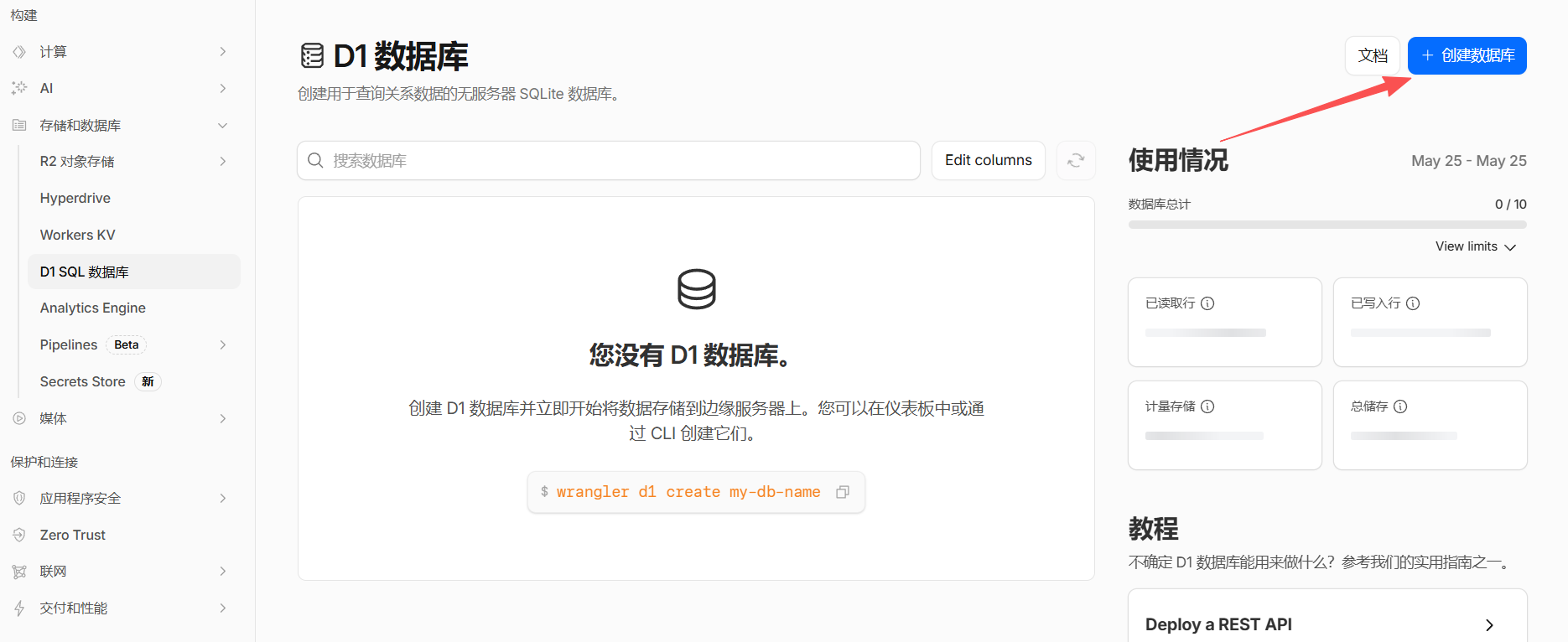The width and height of the screenshot is (1568, 642).
Task: Select D1 SQL 数据库 in the sidebar
Action: tap(134, 272)
